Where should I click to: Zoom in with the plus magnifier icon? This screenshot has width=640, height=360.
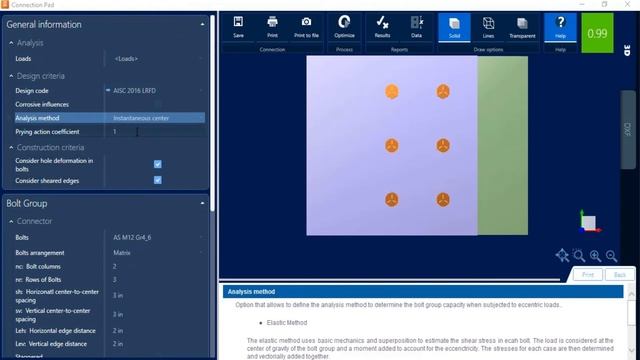point(595,256)
